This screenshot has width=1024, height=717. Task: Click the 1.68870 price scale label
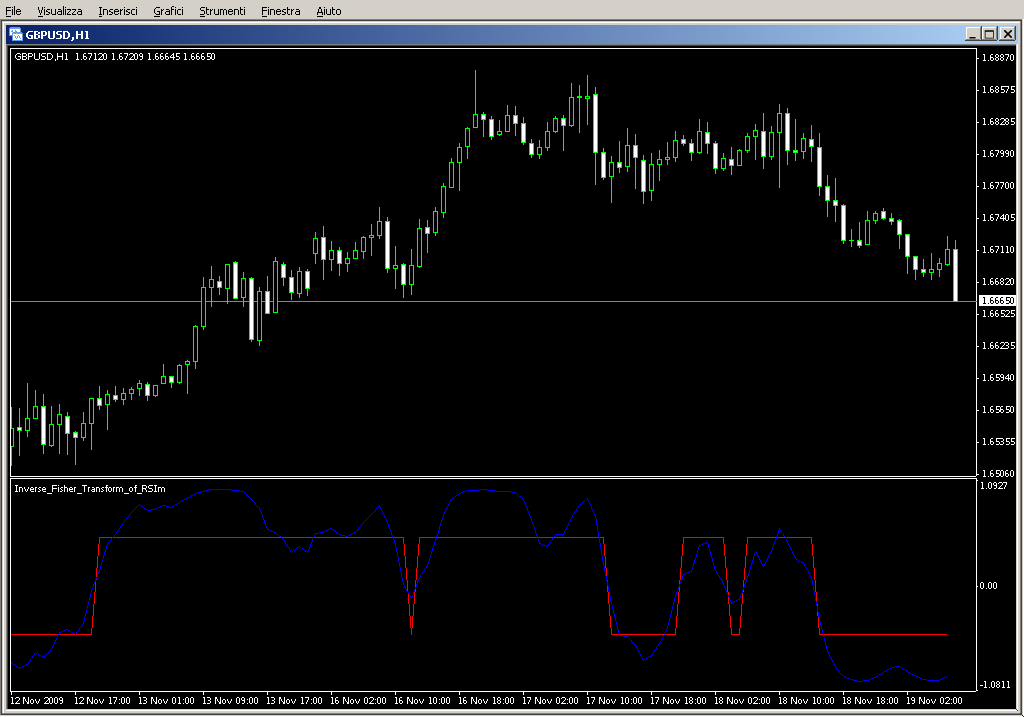click(x=999, y=57)
